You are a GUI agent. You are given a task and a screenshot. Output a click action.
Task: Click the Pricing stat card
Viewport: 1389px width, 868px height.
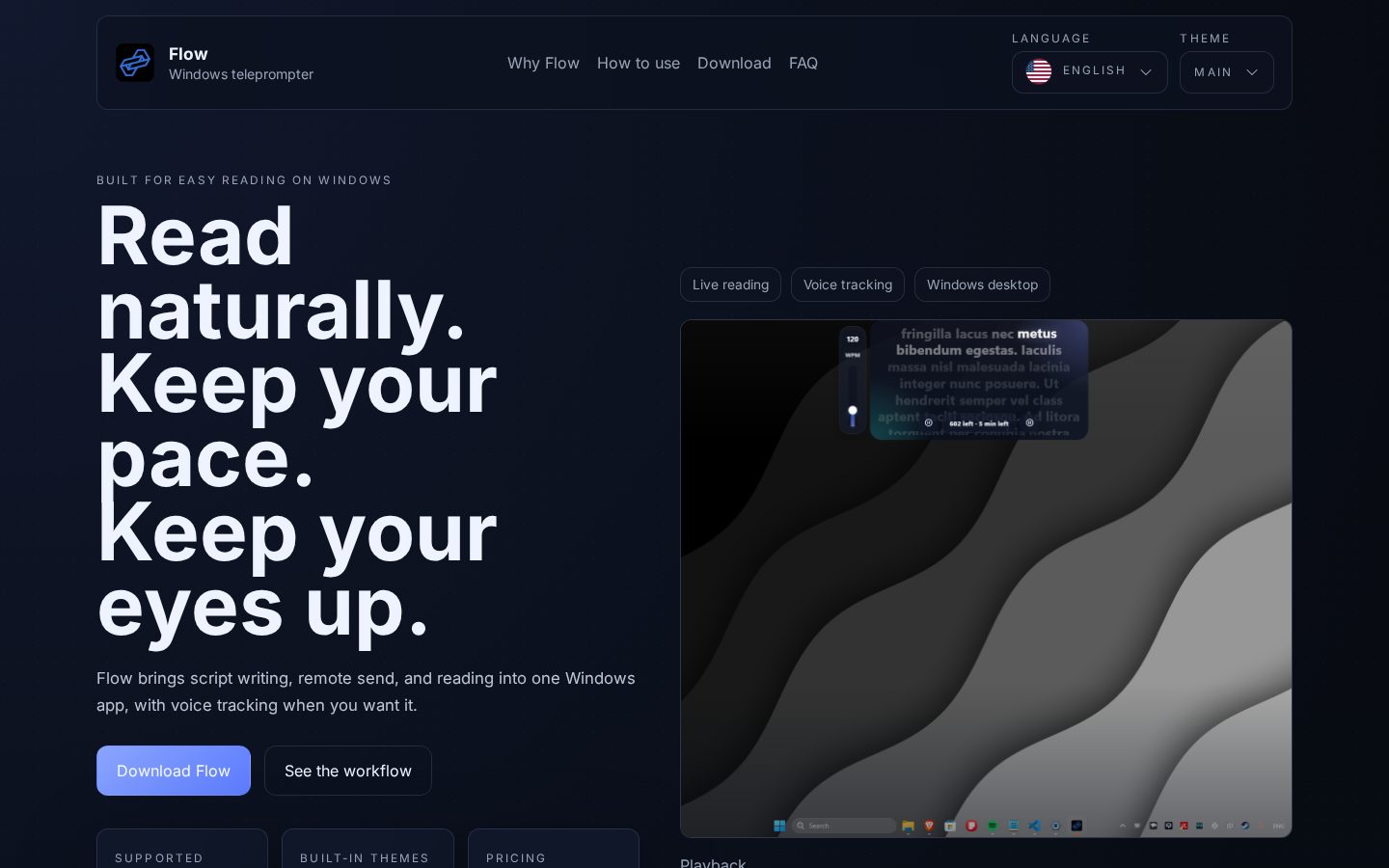554,849
